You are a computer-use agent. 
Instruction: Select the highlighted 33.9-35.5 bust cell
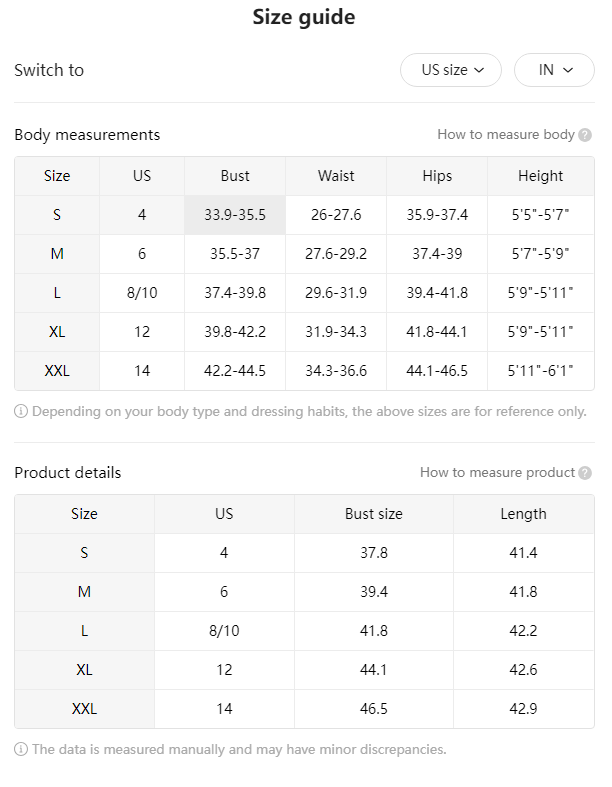pyautogui.click(x=235, y=215)
